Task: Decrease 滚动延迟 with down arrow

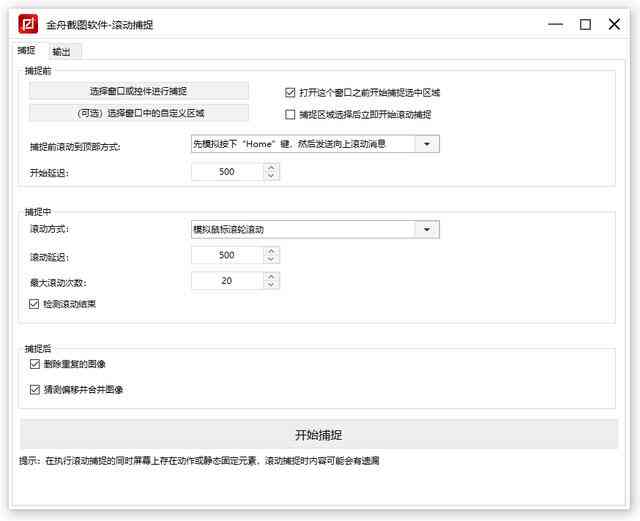Action: coord(271,259)
